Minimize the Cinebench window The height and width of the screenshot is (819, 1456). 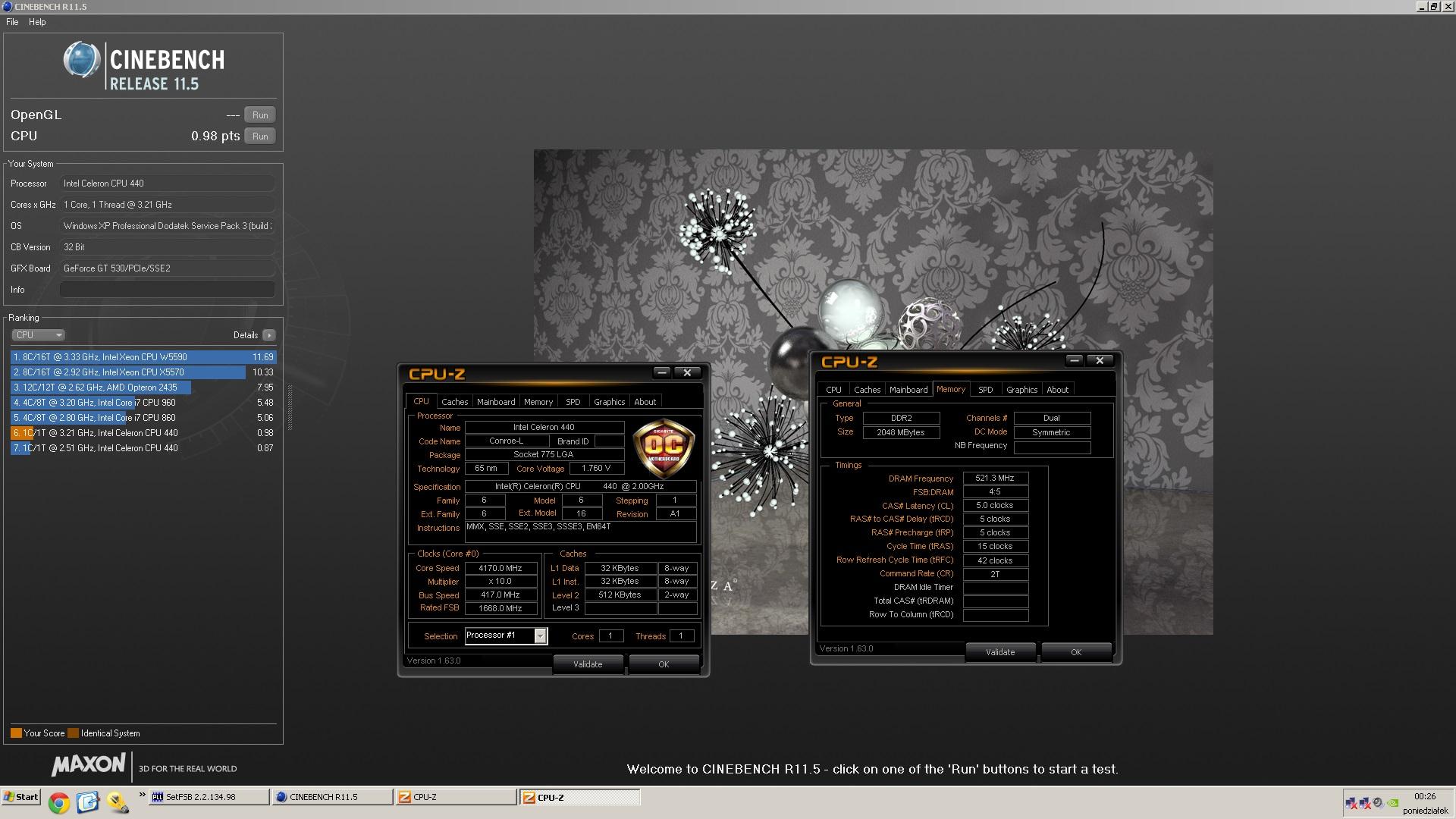[1421, 6]
